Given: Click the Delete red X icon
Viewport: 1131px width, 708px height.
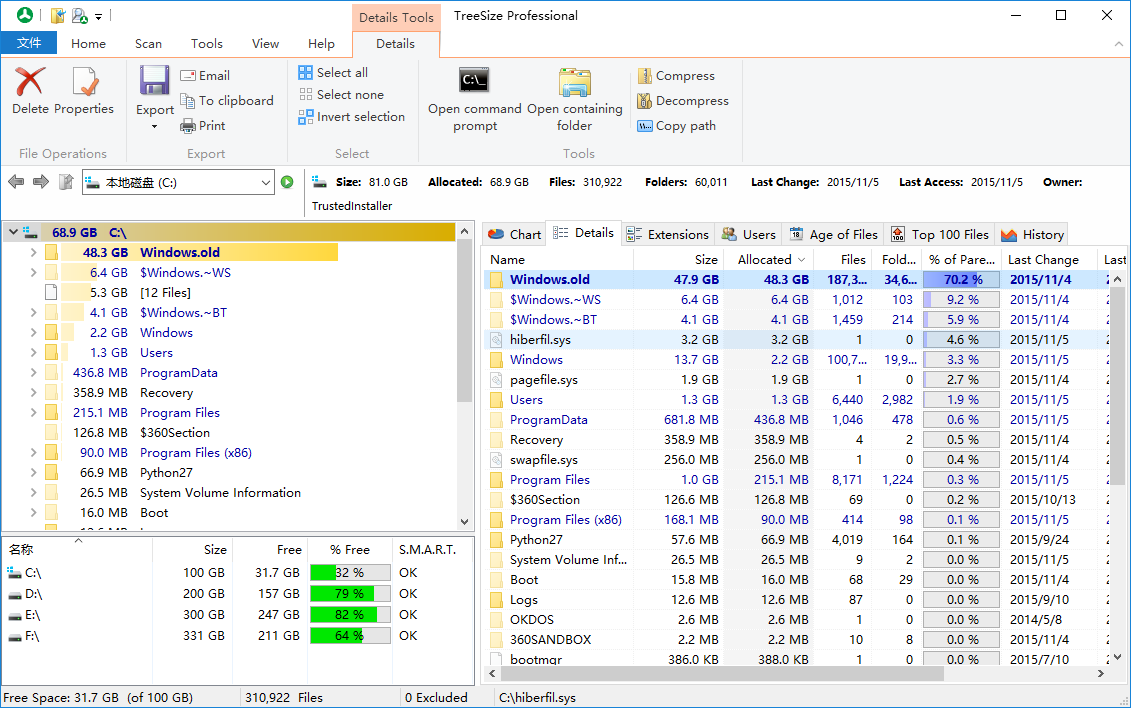Looking at the screenshot, I should pyautogui.click(x=30, y=81).
